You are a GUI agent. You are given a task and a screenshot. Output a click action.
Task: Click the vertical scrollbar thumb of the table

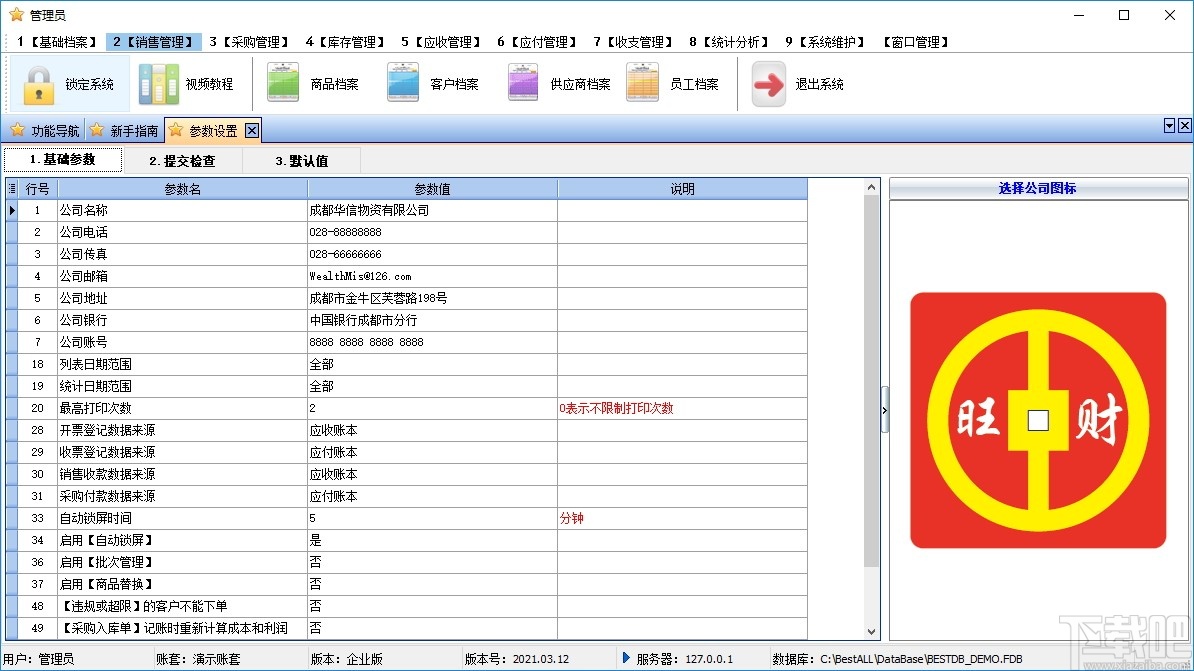872,381
